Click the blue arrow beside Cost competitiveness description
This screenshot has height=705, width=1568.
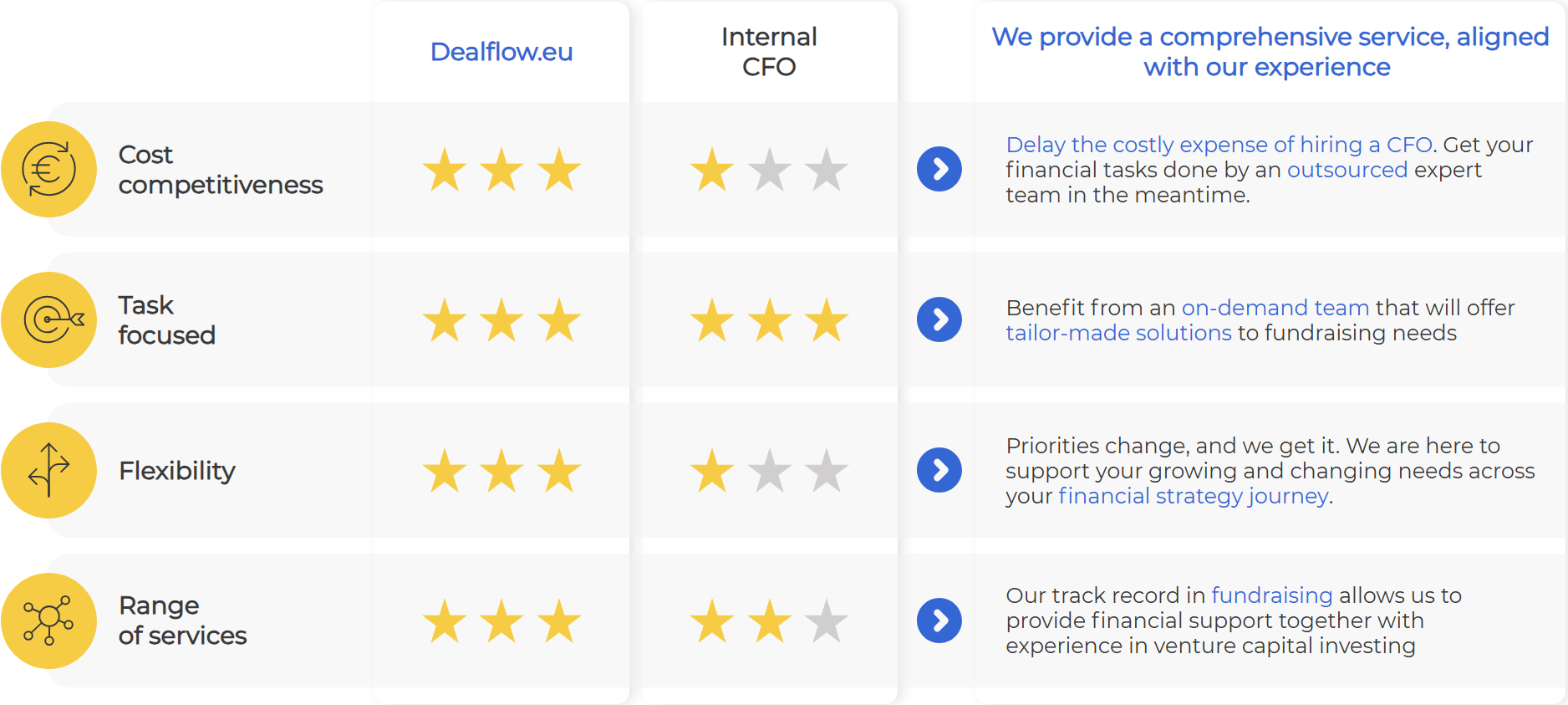click(x=939, y=169)
